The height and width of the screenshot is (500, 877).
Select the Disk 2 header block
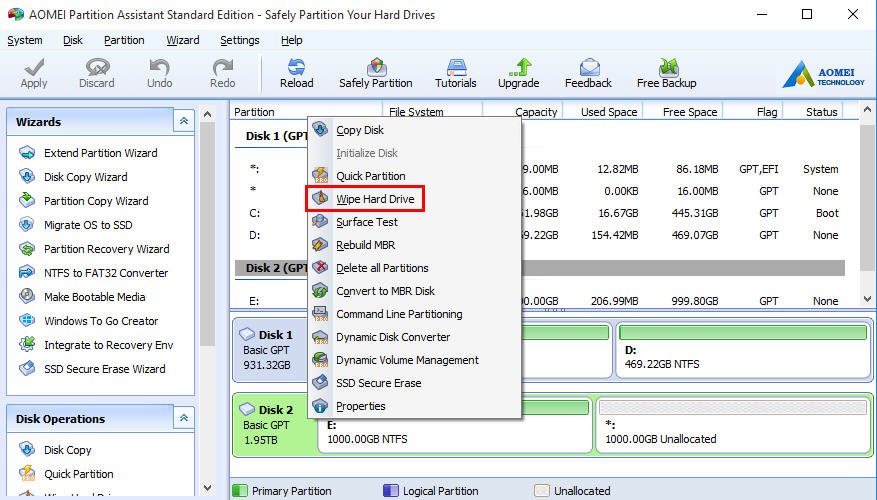(274, 425)
